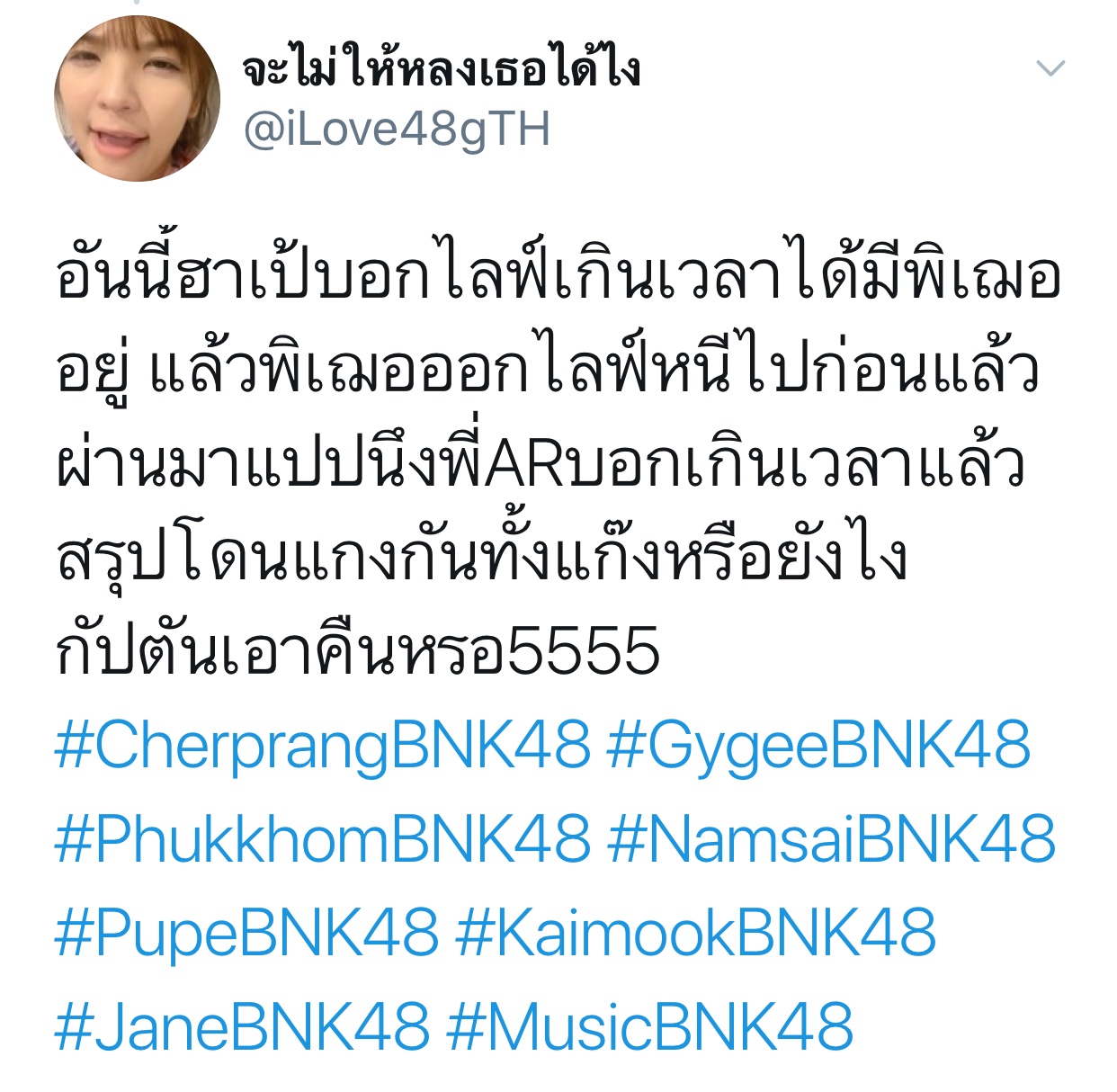The image size is (1117, 1092).
Task: Expand more actions for this tweet
Action: tap(1050, 68)
